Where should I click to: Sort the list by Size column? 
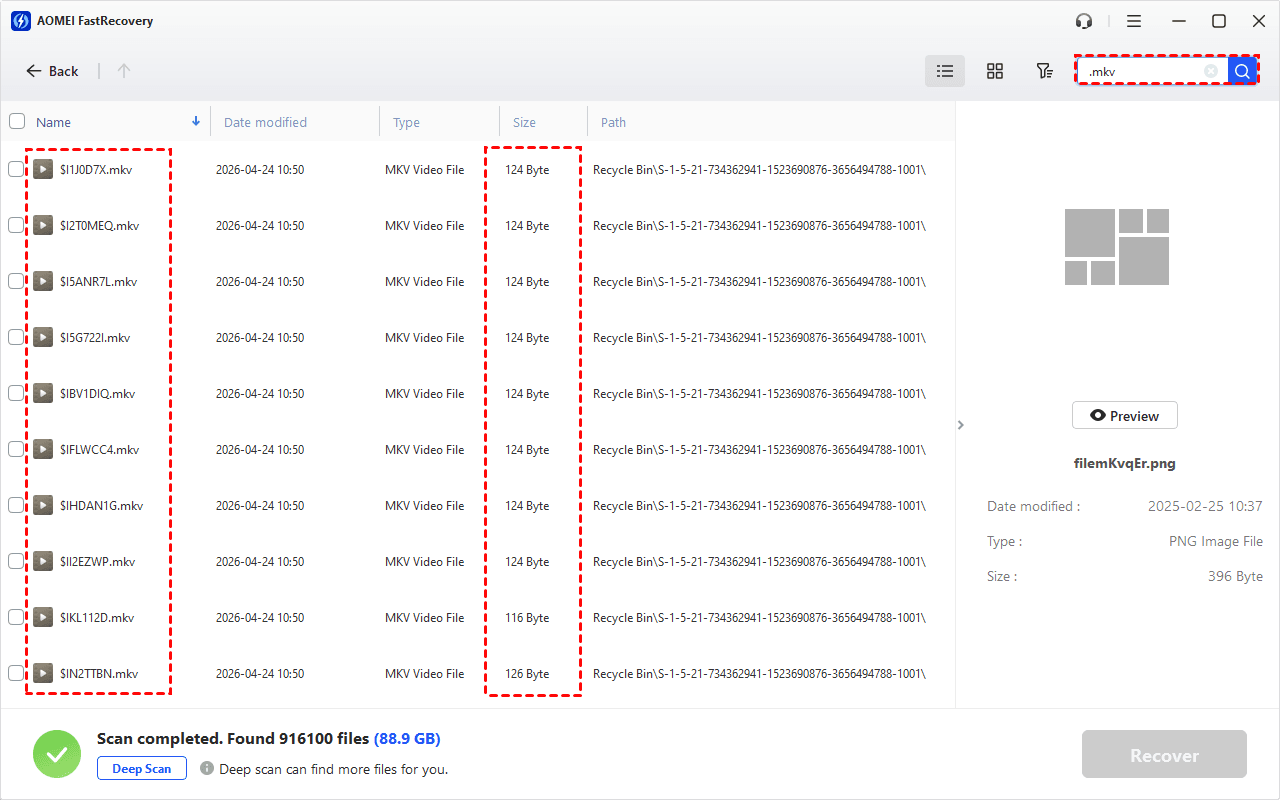[x=524, y=122]
